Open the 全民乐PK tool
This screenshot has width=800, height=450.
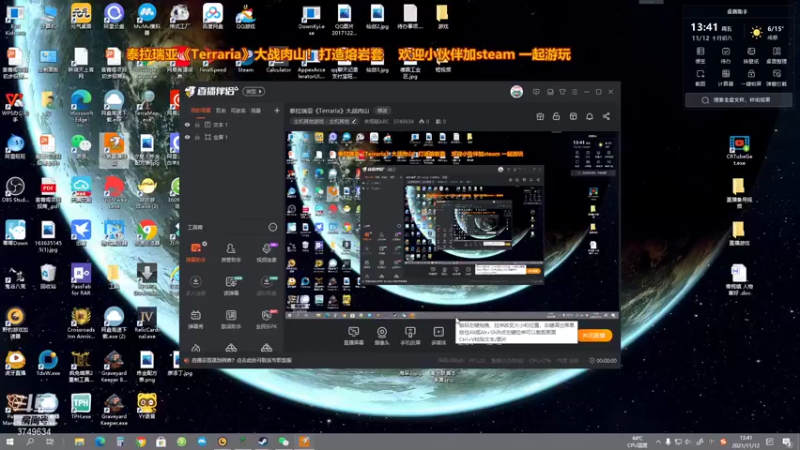(266, 319)
